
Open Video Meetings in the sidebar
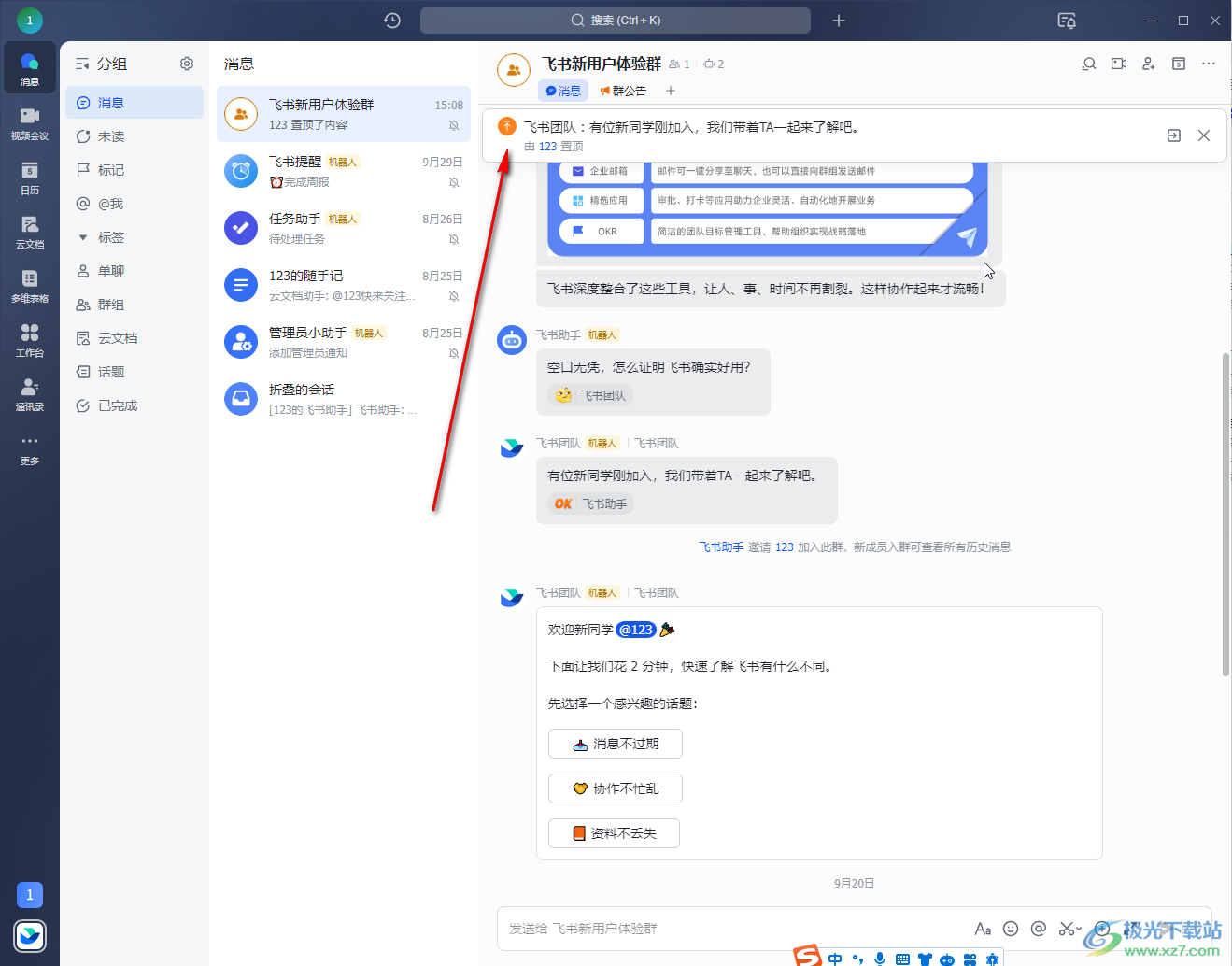point(30,122)
